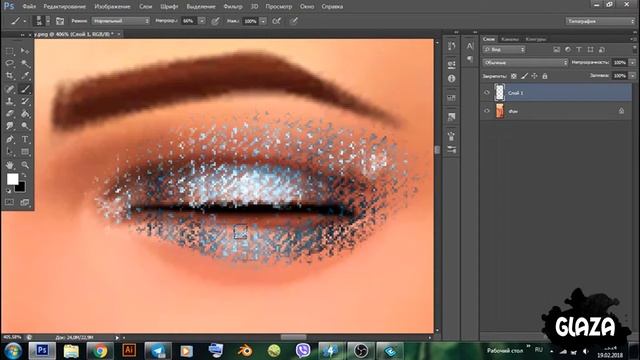Select the Brush tool in toolbox
Image resolution: width=640 pixels, height=360 pixels.
pyautogui.click(x=25, y=89)
